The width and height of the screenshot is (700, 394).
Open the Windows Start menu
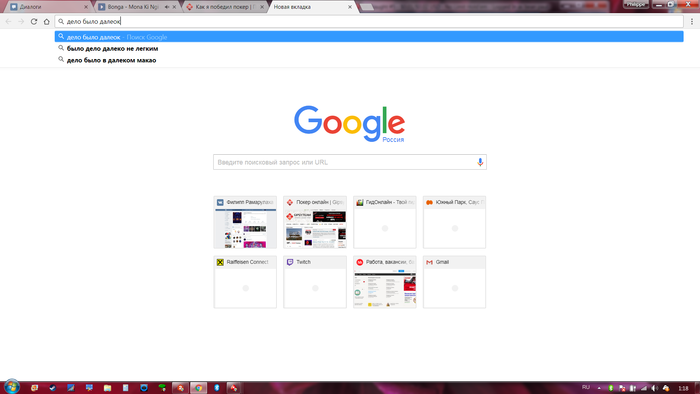pos(12,387)
